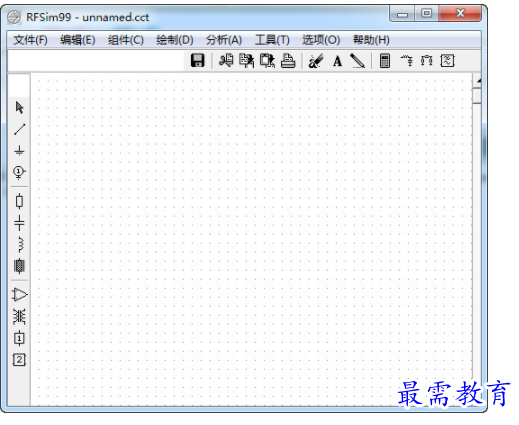
Task: Select the pencil drawing tool in toolbar
Action: [x=357, y=61]
